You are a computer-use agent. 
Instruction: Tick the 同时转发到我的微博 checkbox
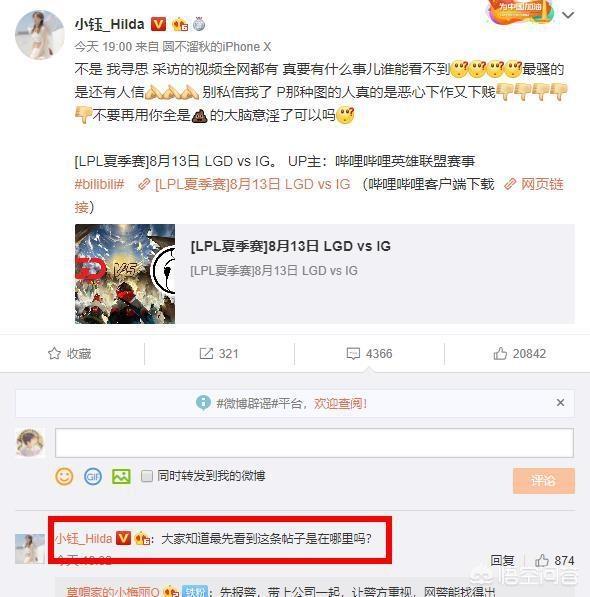click(147, 476)
